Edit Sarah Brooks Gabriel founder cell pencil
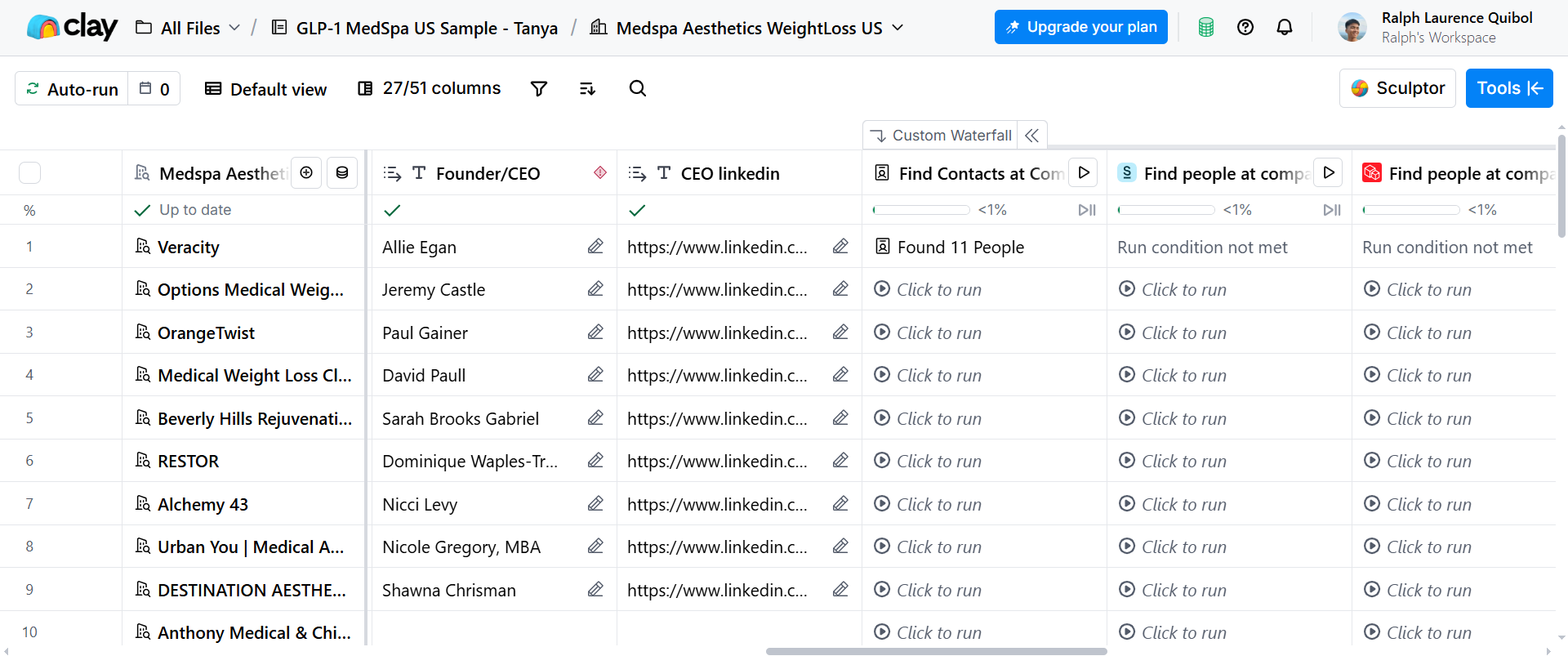Screen dimensions: 1568x656 click(x=595, y=417)
